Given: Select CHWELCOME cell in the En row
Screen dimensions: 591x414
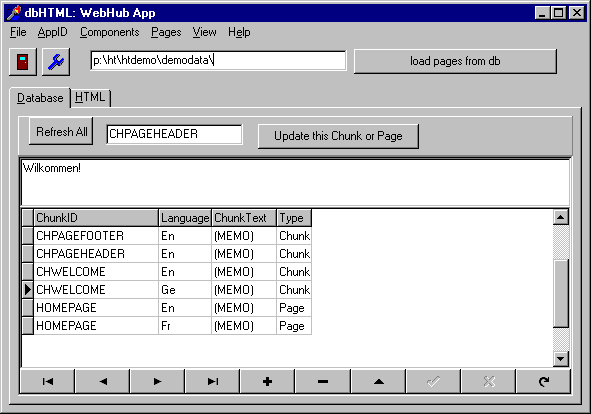Looking at the screenshot, I should tap(96, 272).
